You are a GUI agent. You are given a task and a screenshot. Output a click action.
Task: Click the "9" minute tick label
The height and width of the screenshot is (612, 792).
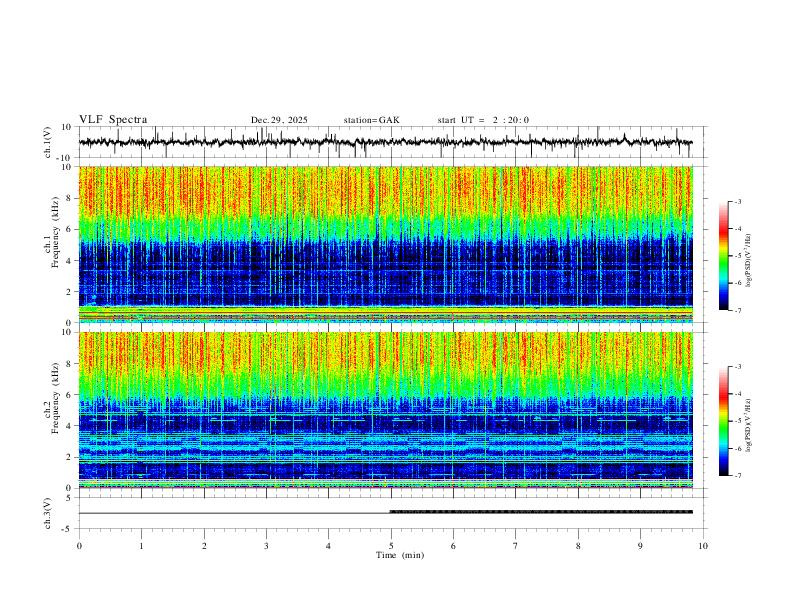[640, 546]
